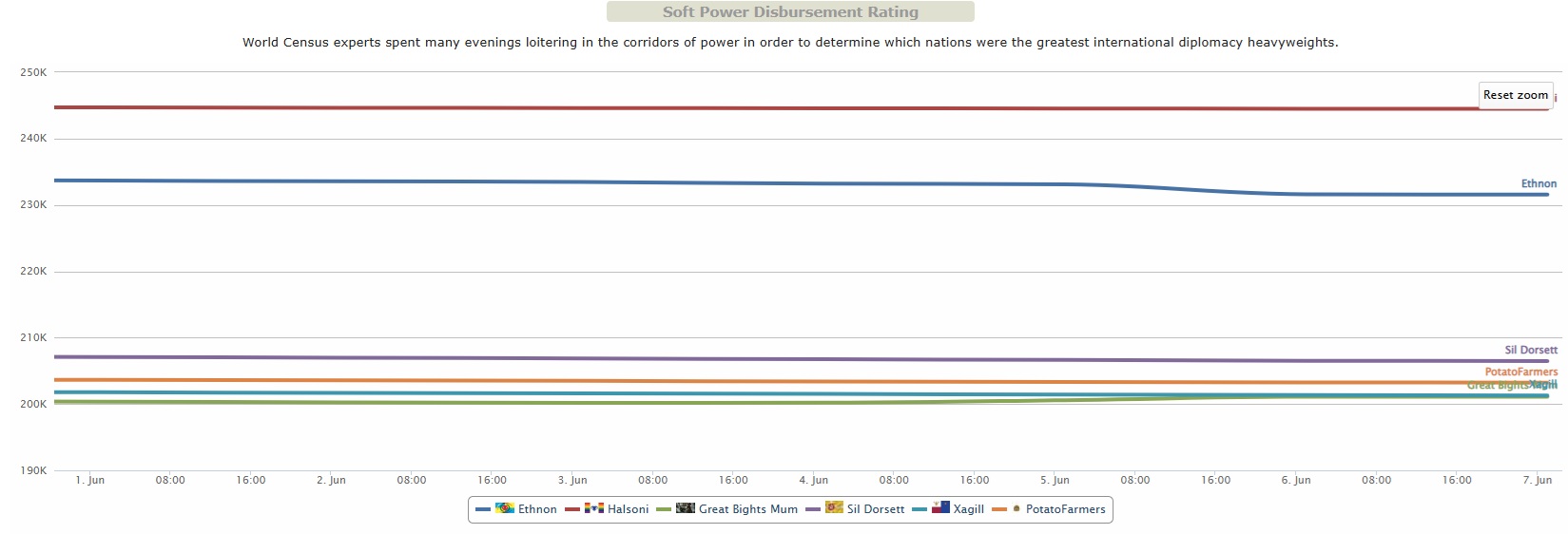1568x534 pixels.
Task: Hide Xagill series via legend name
Action: pos(969,509)
